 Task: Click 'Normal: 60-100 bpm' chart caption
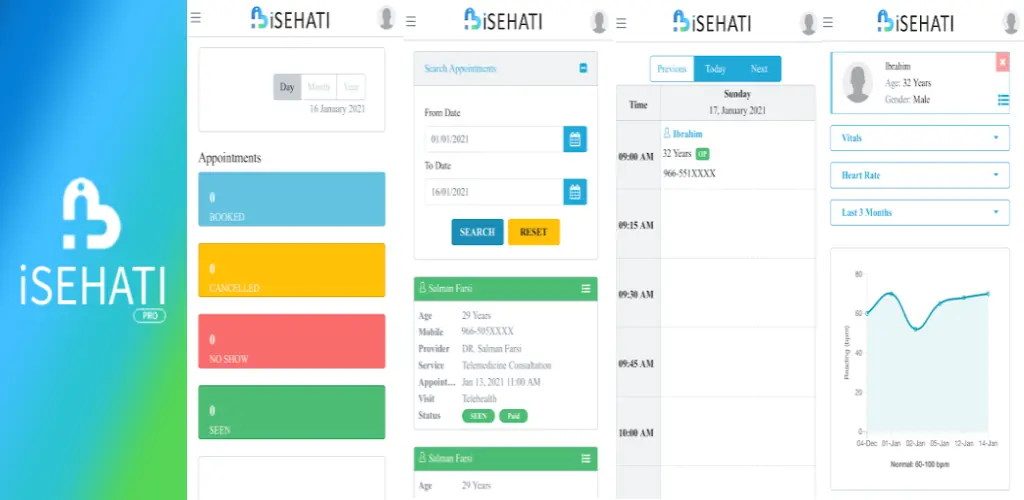(920, 464)
